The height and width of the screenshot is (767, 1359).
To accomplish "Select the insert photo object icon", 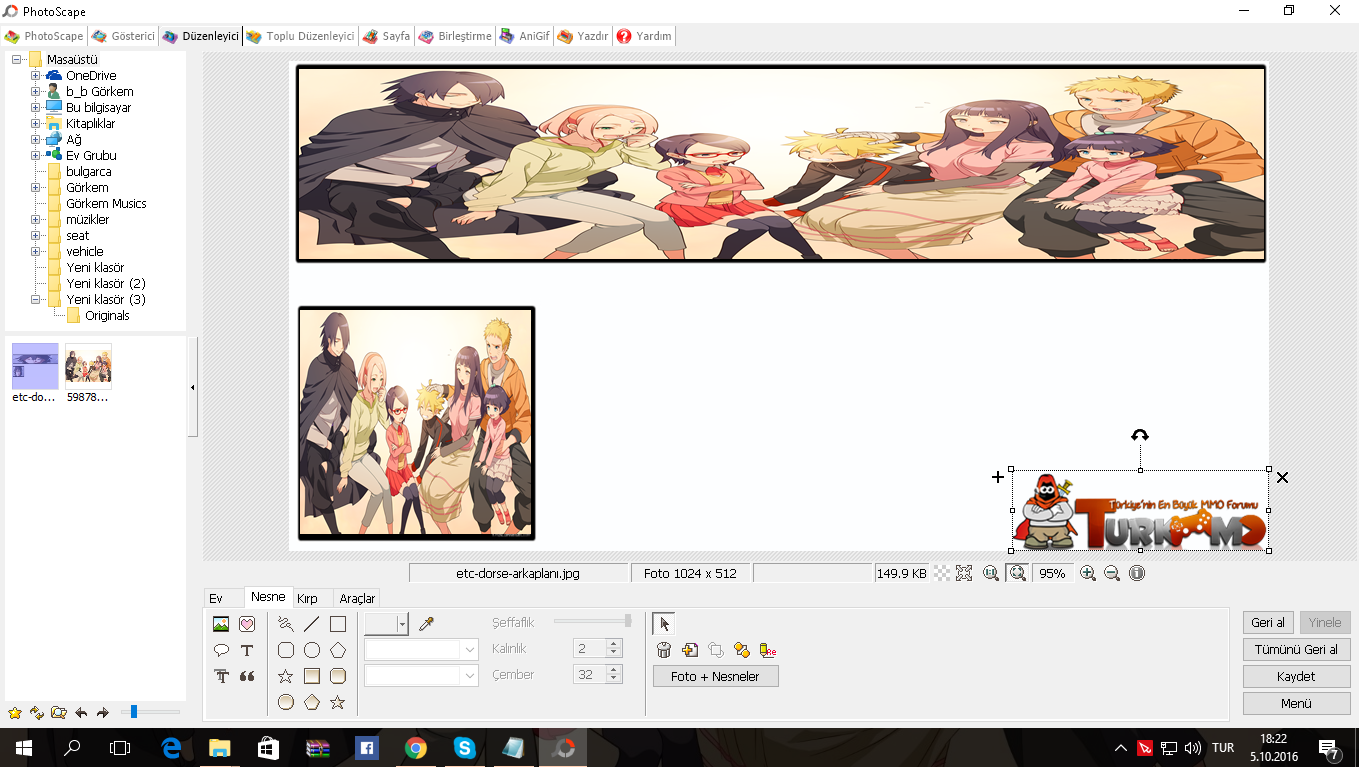I will (221, 624).
